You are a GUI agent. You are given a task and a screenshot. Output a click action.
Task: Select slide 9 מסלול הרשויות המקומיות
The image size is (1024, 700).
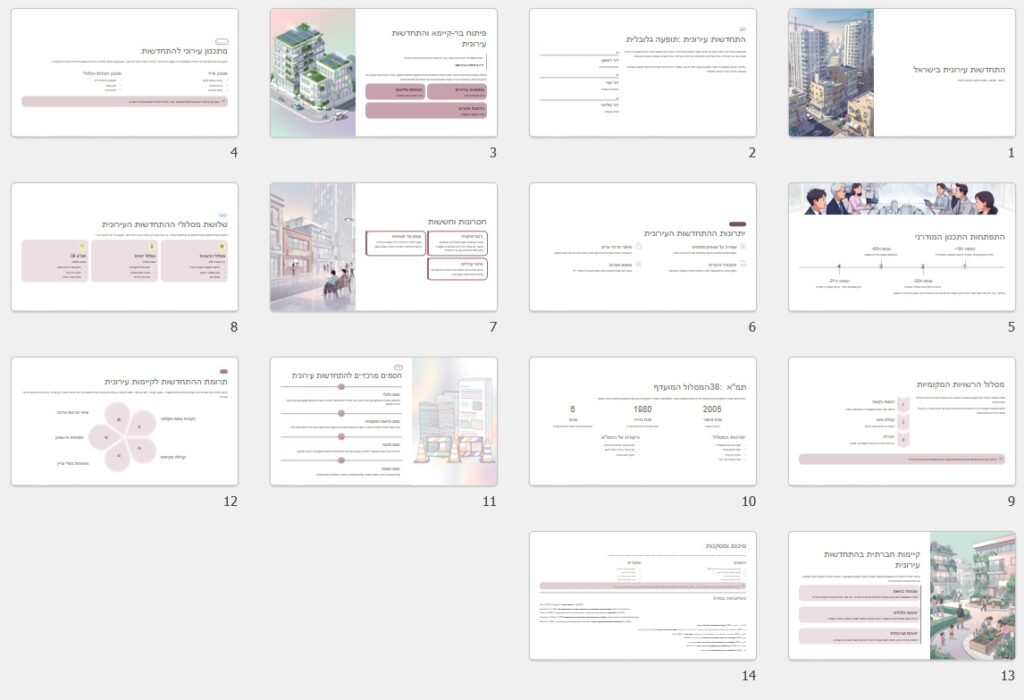[901, 421]
